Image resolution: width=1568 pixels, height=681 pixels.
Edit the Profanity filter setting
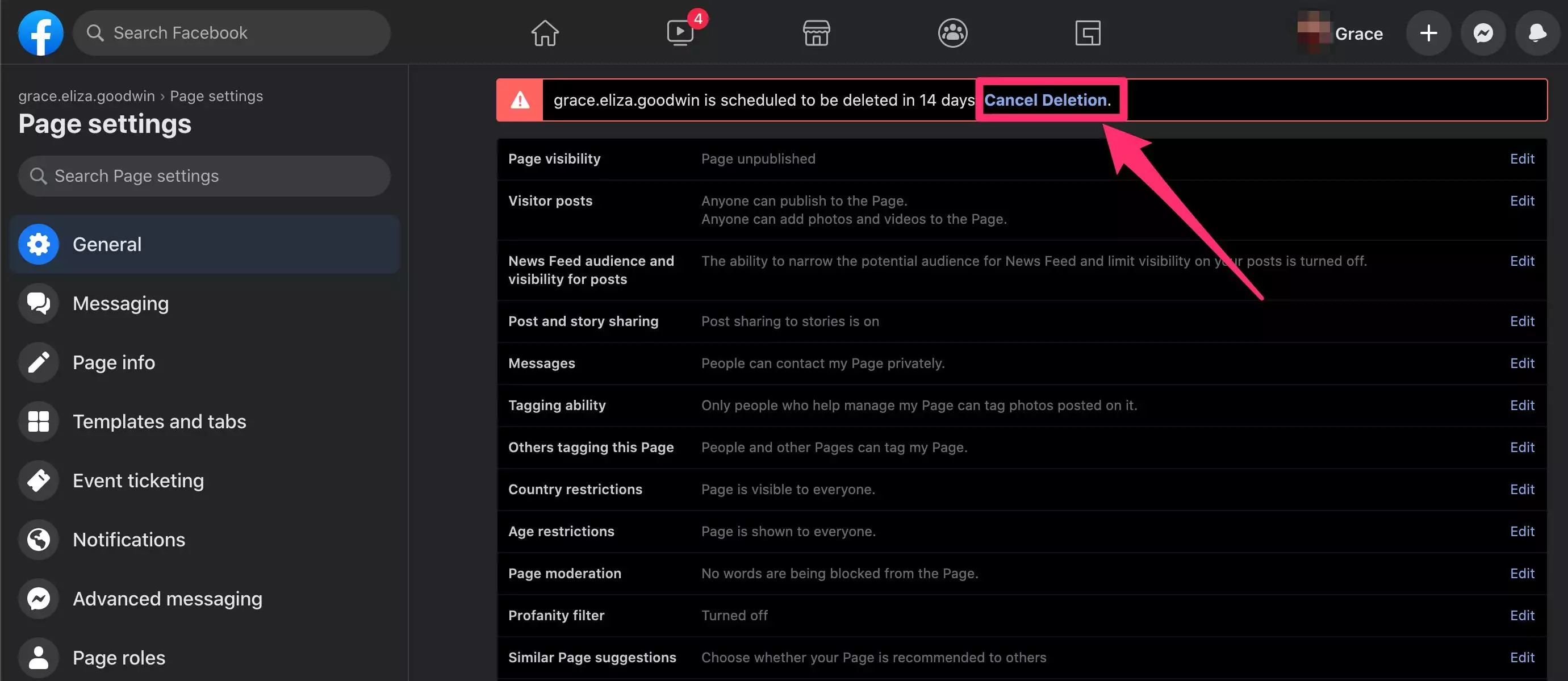tap(1522, 615)
